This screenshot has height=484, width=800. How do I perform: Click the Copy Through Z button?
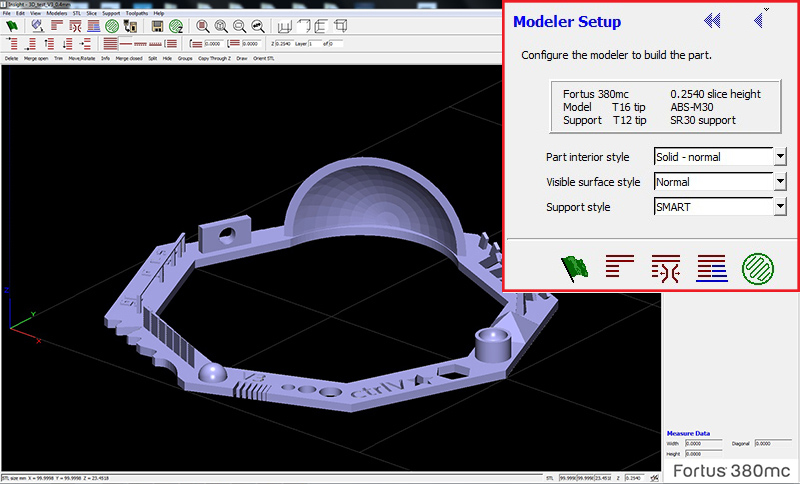pos(214,59)
